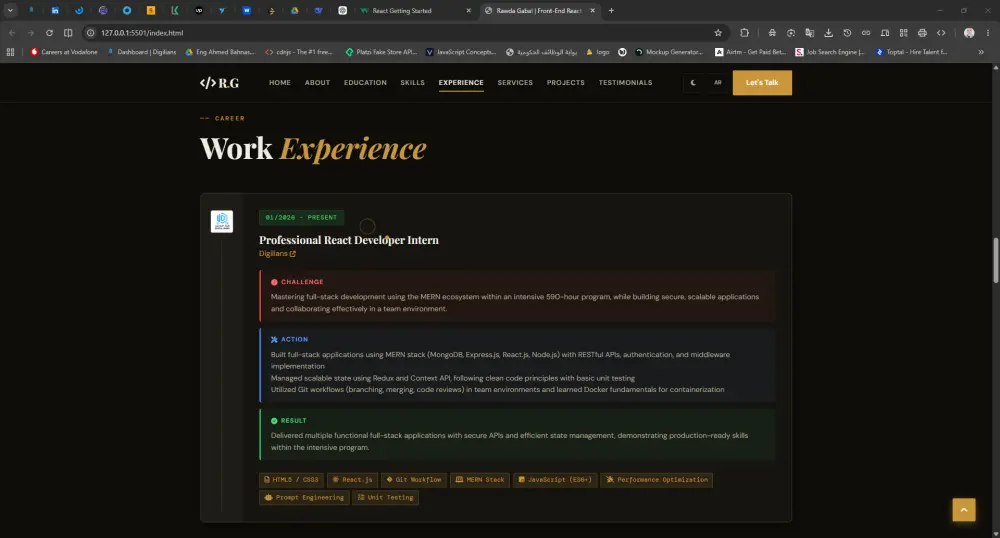
Task: Open a new browser tab
Action: 611,11
